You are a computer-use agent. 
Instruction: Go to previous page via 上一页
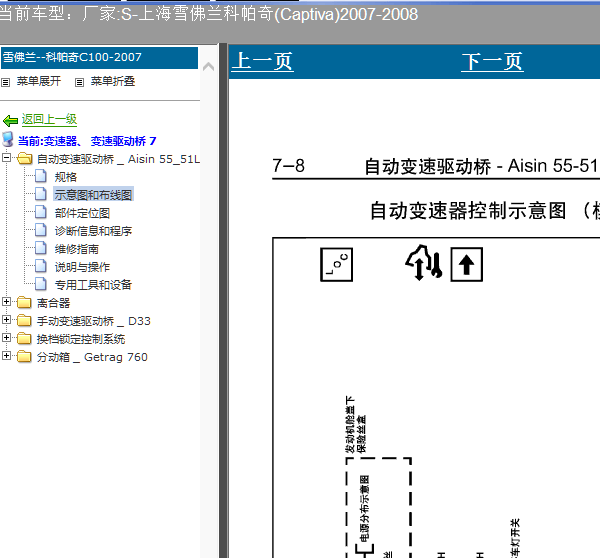[x=262, y=62]
